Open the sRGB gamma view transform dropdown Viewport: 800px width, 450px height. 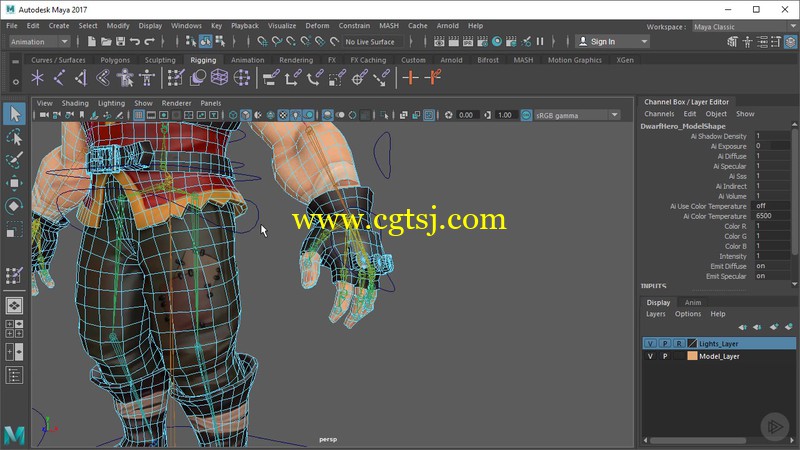577,115
